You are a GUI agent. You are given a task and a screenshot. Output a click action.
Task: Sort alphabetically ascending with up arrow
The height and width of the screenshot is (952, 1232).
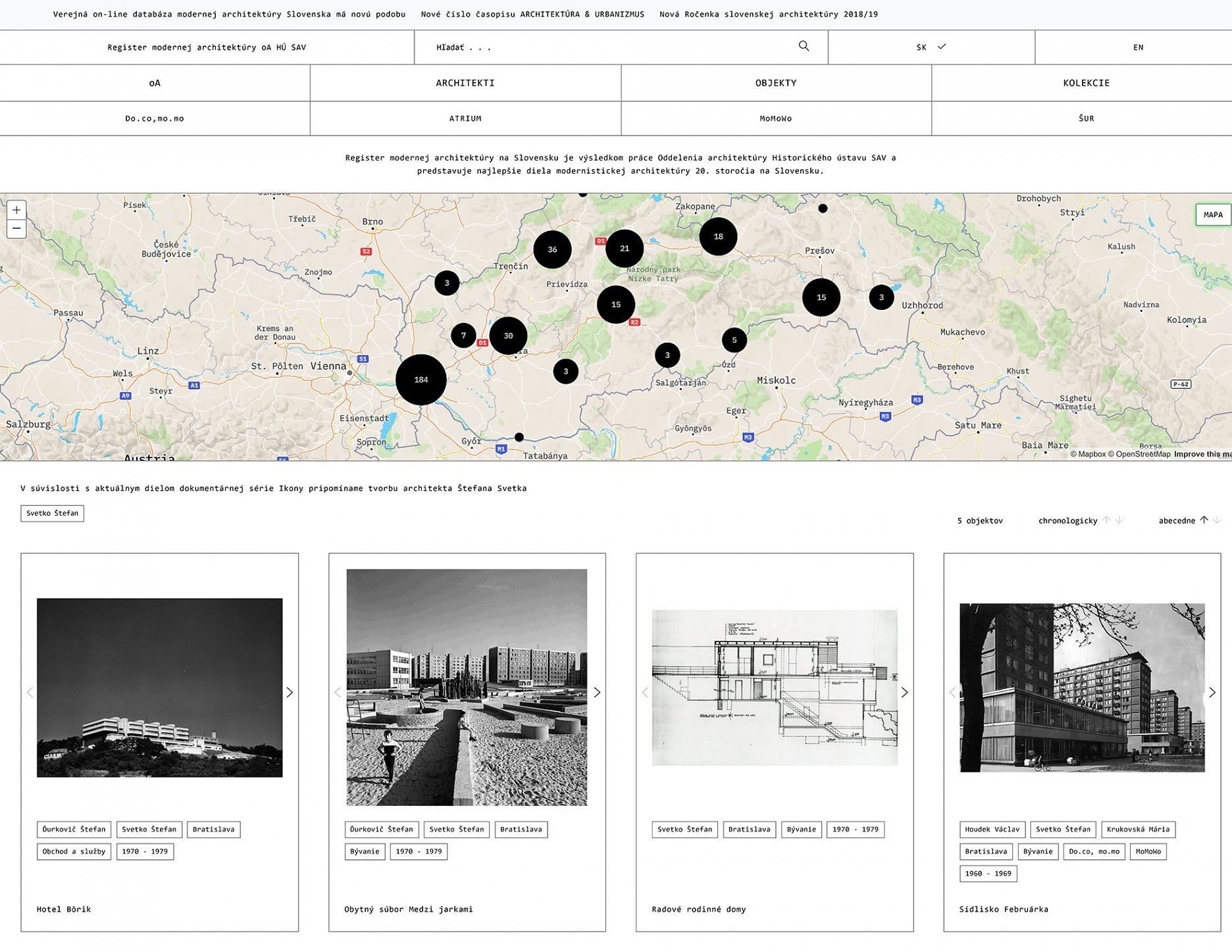[1204, 520]
